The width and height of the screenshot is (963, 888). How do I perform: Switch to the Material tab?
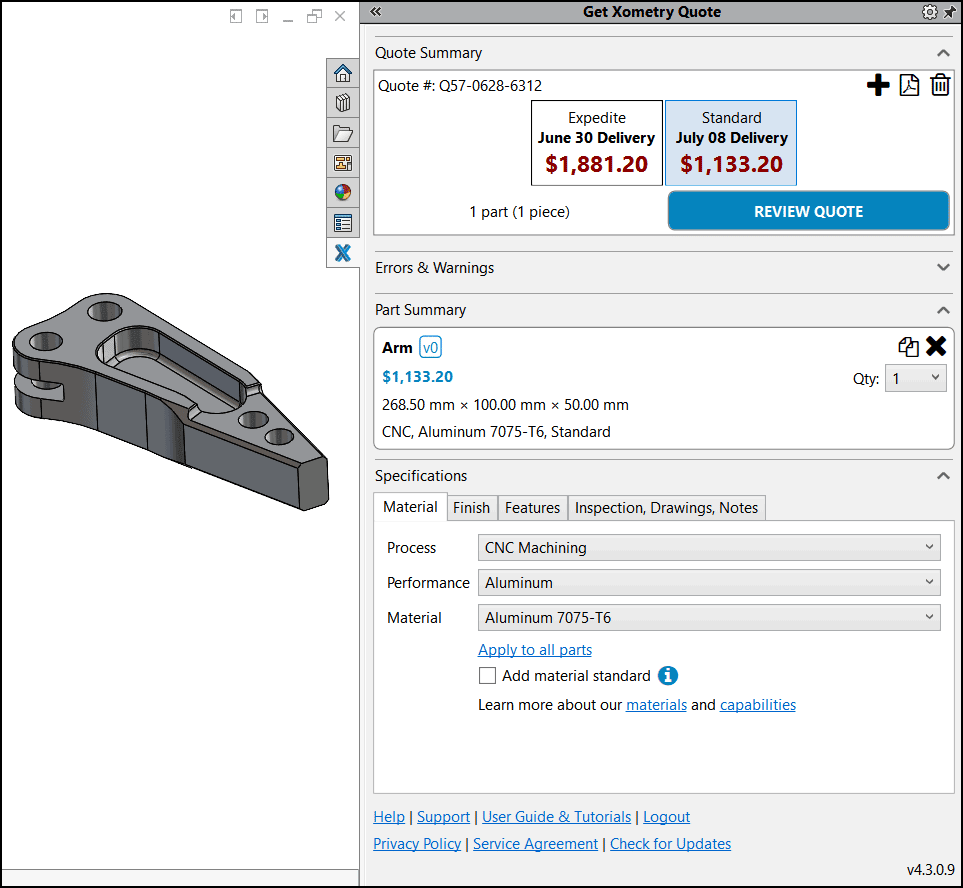[410, 507]
